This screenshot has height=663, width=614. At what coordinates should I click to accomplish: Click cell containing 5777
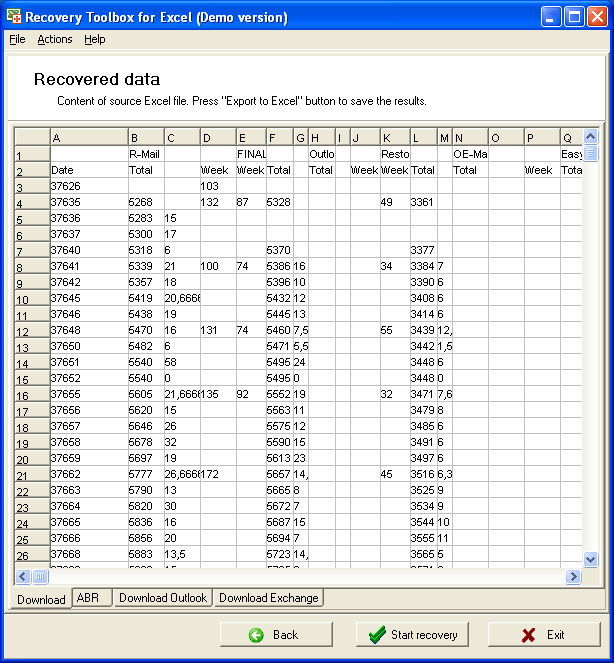coord(146,474)
